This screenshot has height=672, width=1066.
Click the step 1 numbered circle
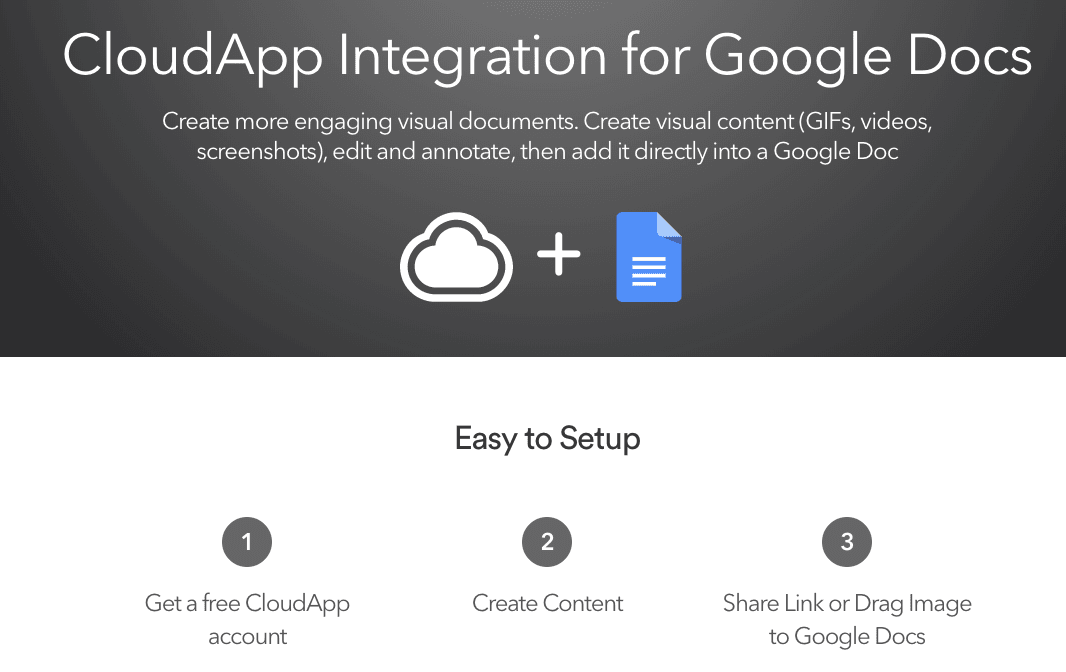[247, 542]
